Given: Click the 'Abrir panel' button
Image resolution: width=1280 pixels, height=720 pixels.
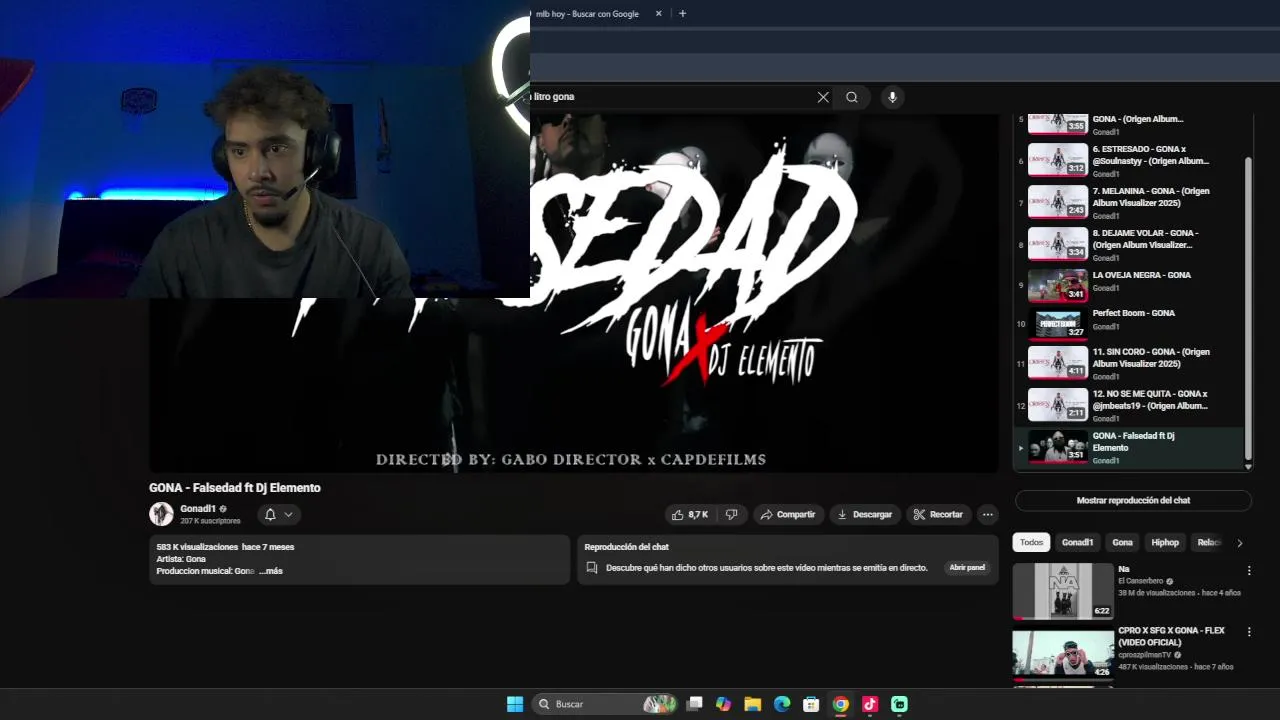Looking at the screenshot, I should coord(967,567).
